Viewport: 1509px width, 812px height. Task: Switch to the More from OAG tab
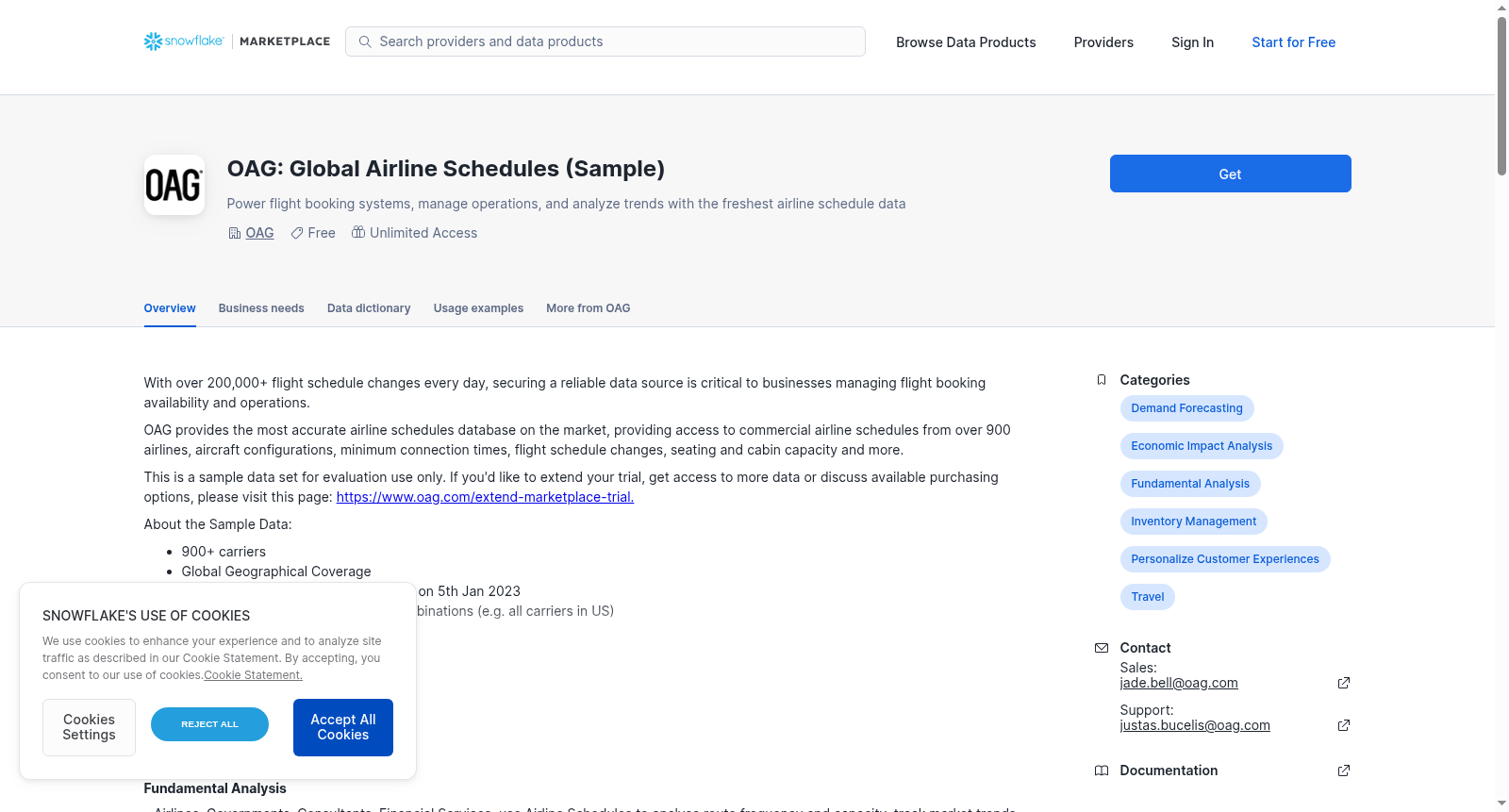589,308
